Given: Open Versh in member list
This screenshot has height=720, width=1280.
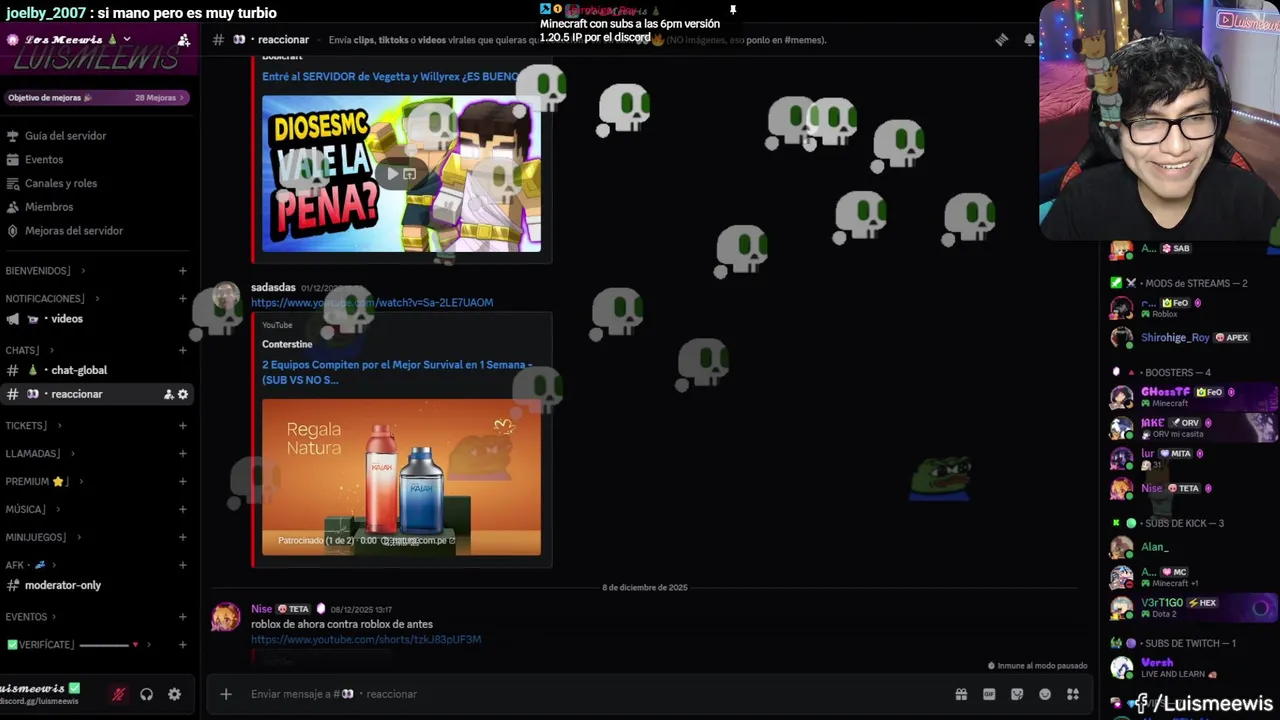Looking at the screenshot, I should (1190, 668).
